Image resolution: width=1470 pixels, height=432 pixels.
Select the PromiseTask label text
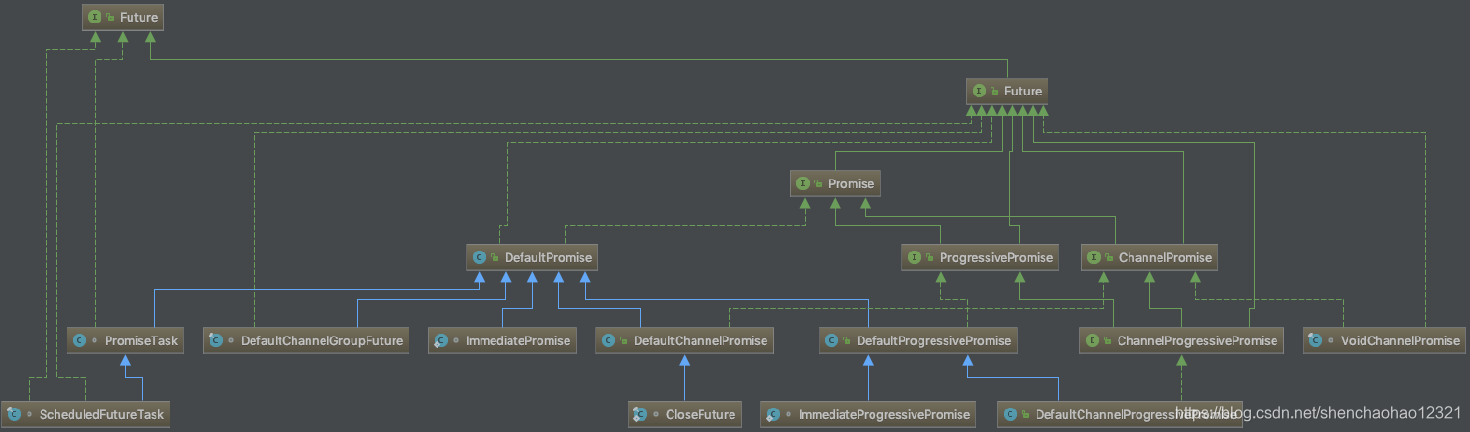pyautogui.click(x=141, y=340)
